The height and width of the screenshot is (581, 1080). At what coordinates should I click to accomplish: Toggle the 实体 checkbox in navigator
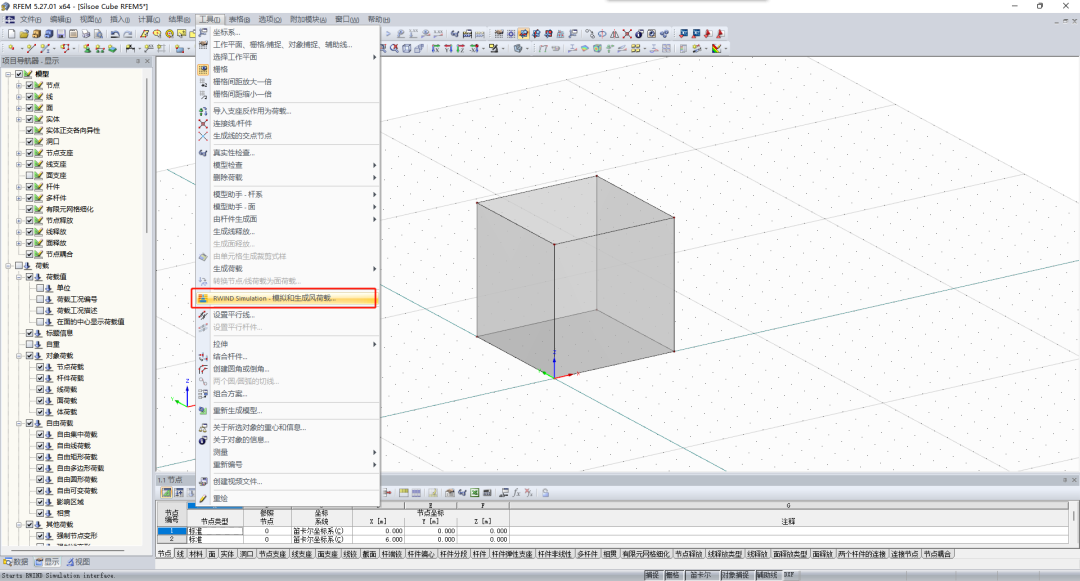(30, 119)
